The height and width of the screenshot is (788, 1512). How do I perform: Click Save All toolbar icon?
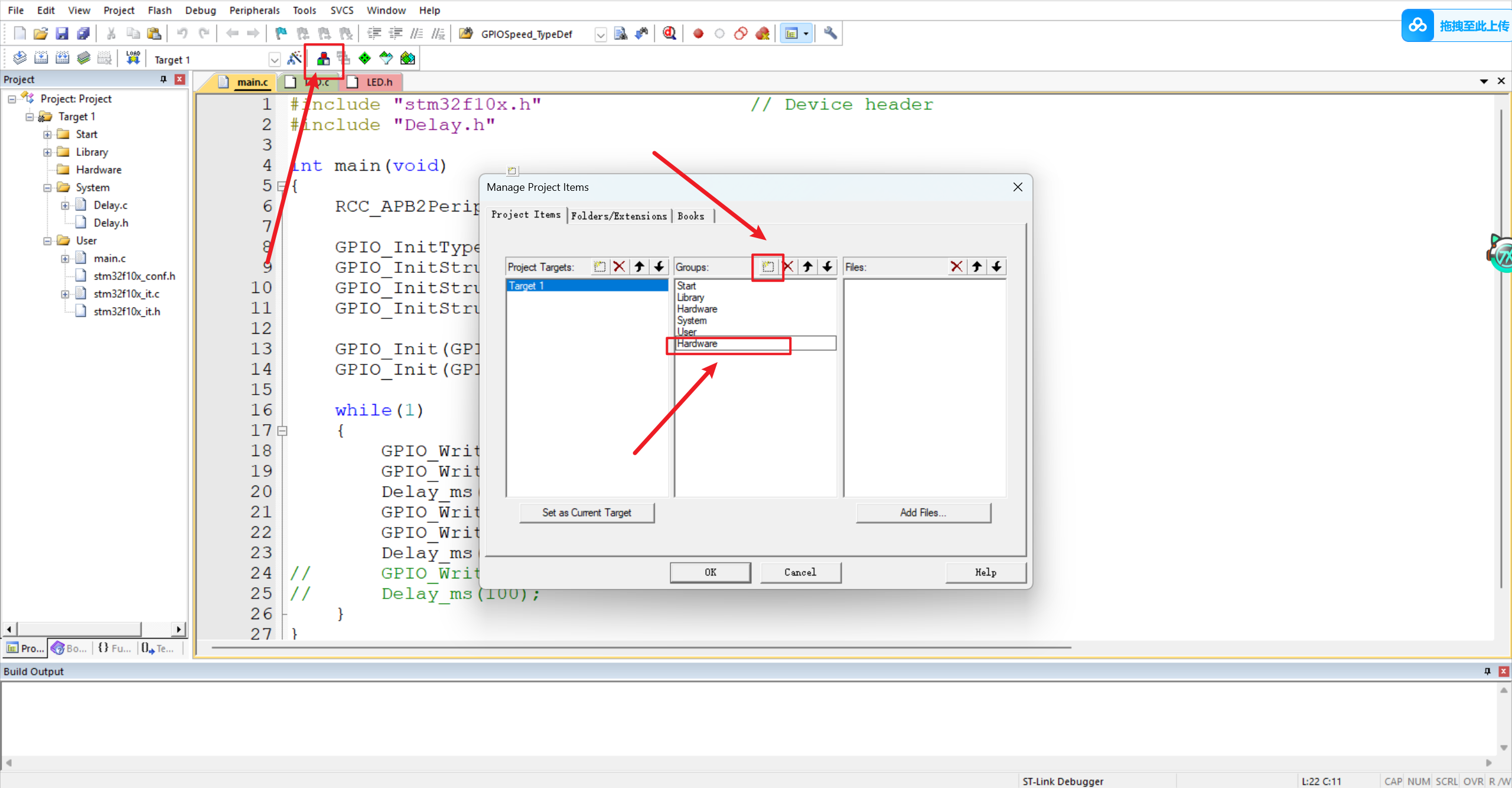[83, 33]
